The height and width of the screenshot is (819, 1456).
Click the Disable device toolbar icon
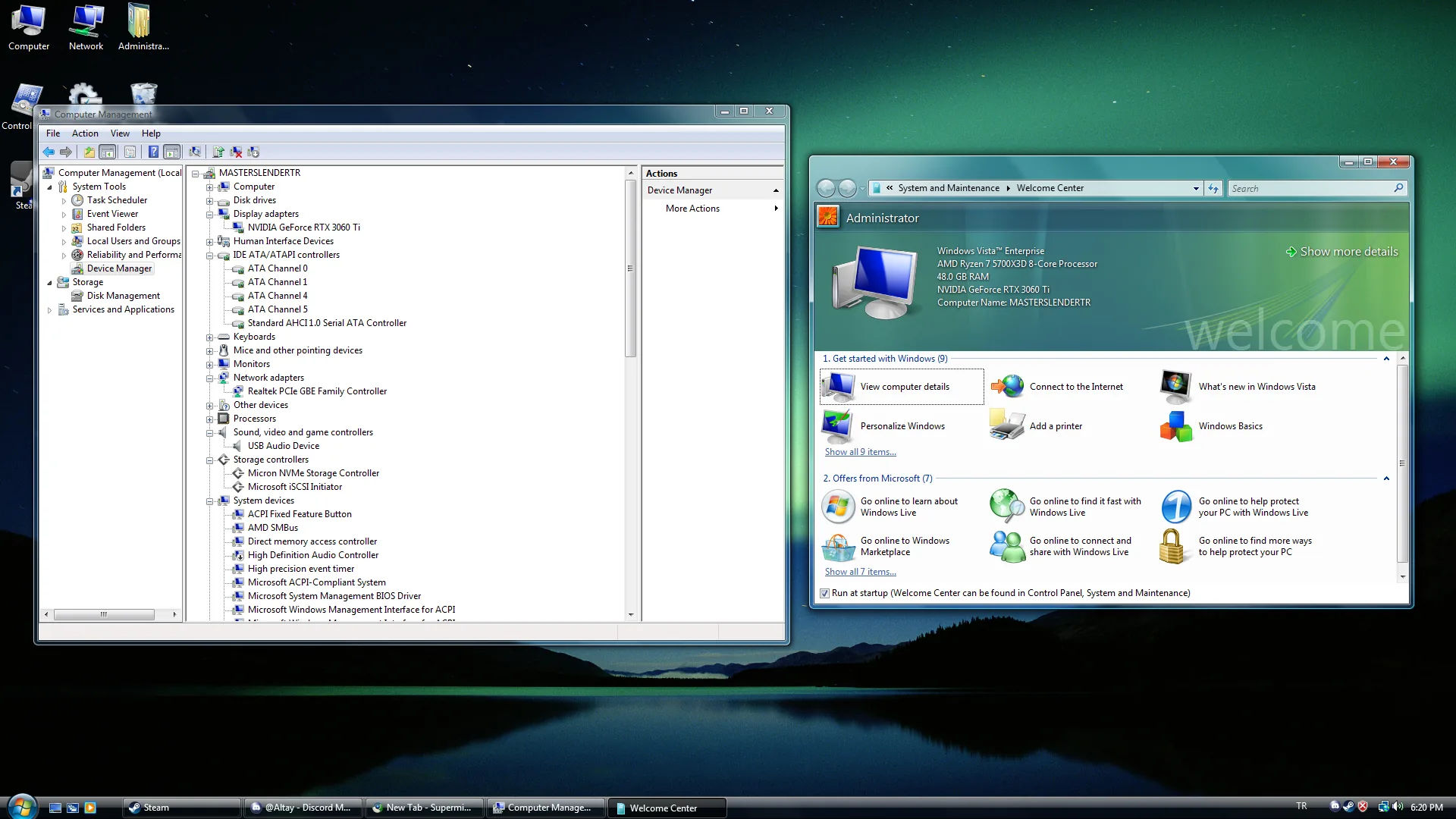point(253,152)
